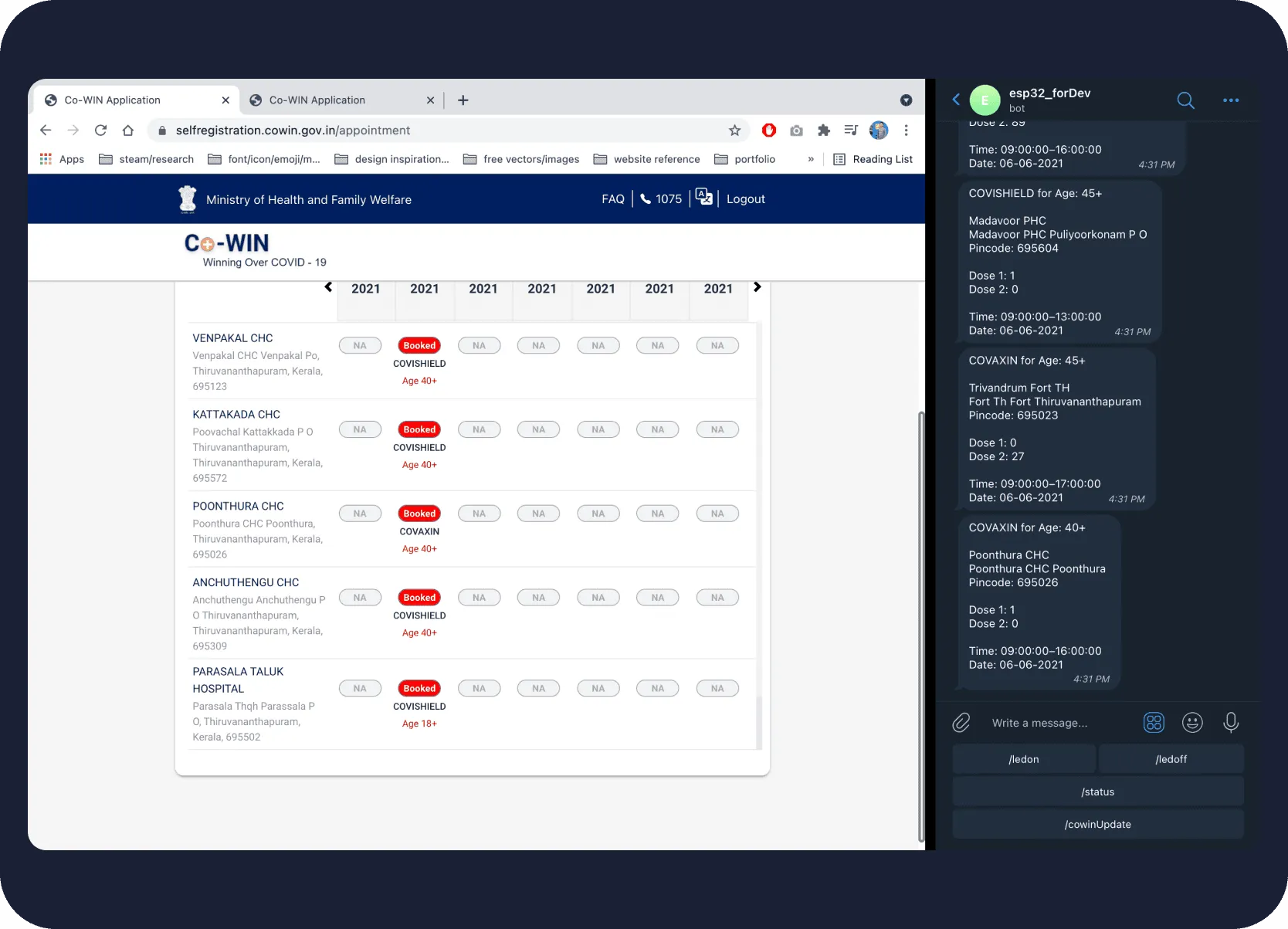Click the microphone voice message icon

tap(1231, 723)
